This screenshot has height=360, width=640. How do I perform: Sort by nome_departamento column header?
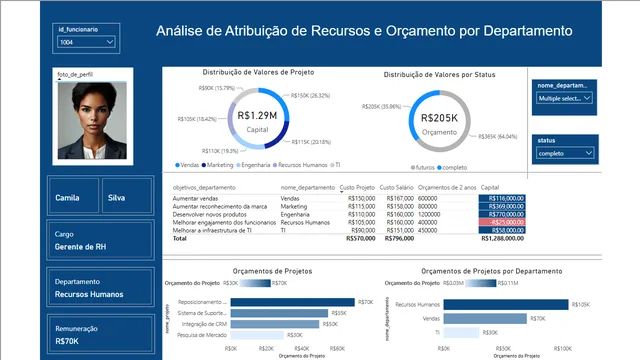(308, 187)
